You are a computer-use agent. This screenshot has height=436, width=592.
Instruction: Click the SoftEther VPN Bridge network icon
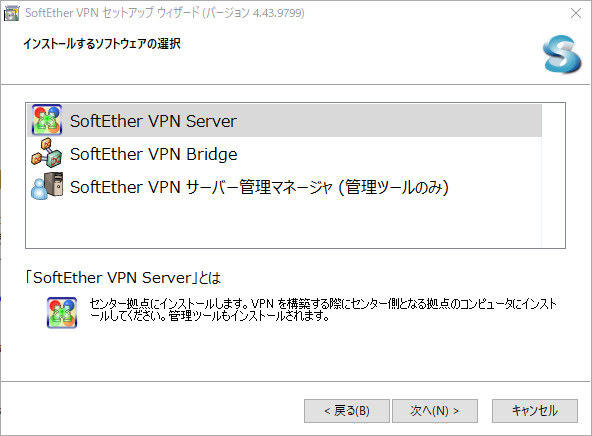pos(47,153)
